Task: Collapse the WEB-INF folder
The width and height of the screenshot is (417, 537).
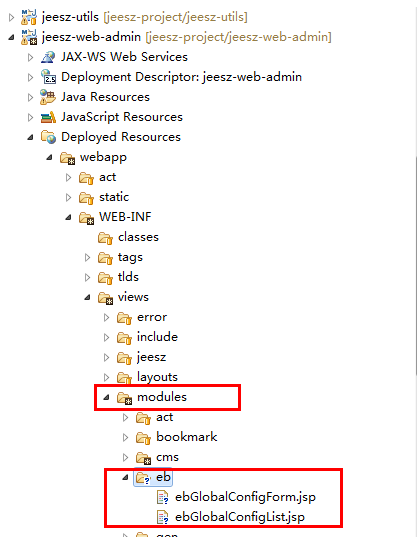Action: click(68, 217)
